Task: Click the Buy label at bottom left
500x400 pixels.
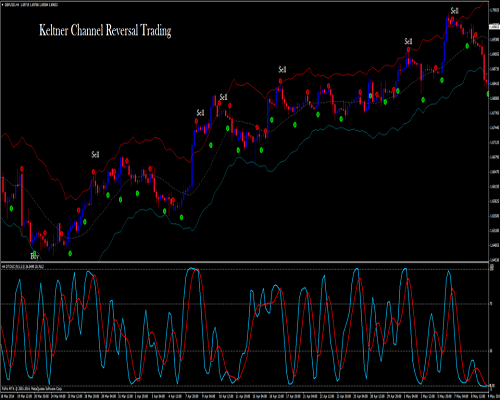Action: tap(34, 256)
